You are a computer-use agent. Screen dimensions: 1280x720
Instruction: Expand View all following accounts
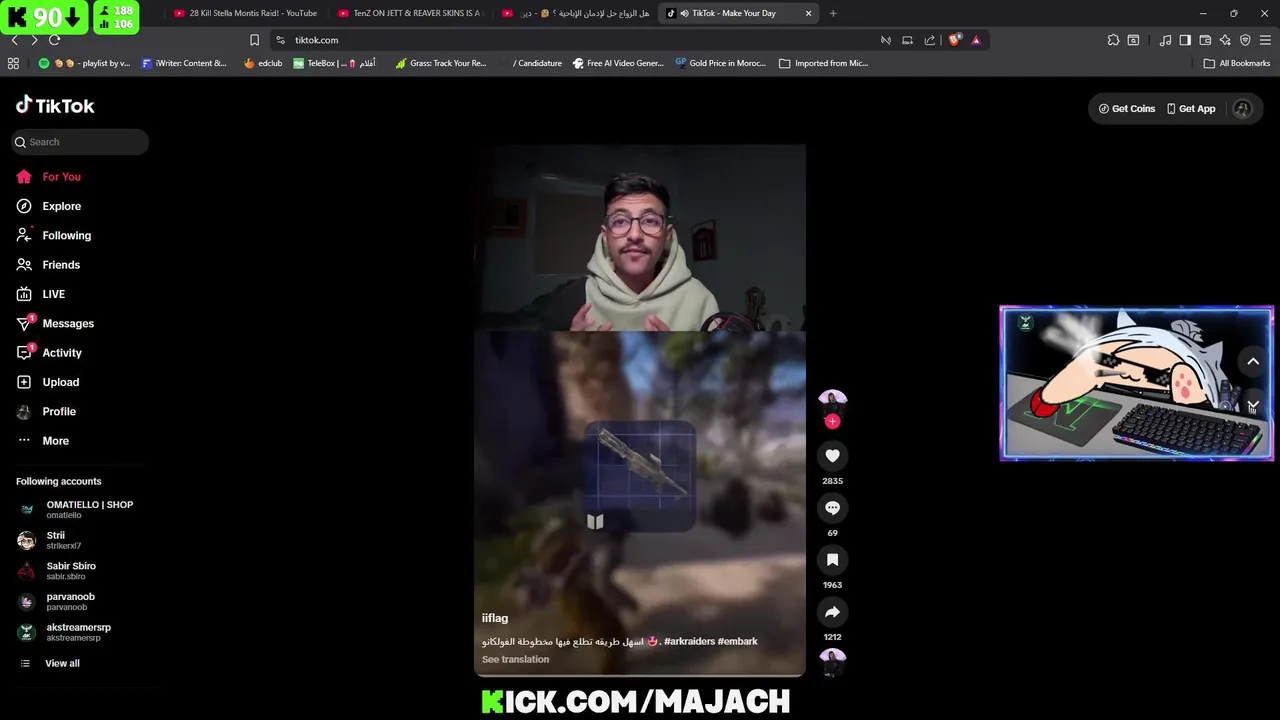51,664
